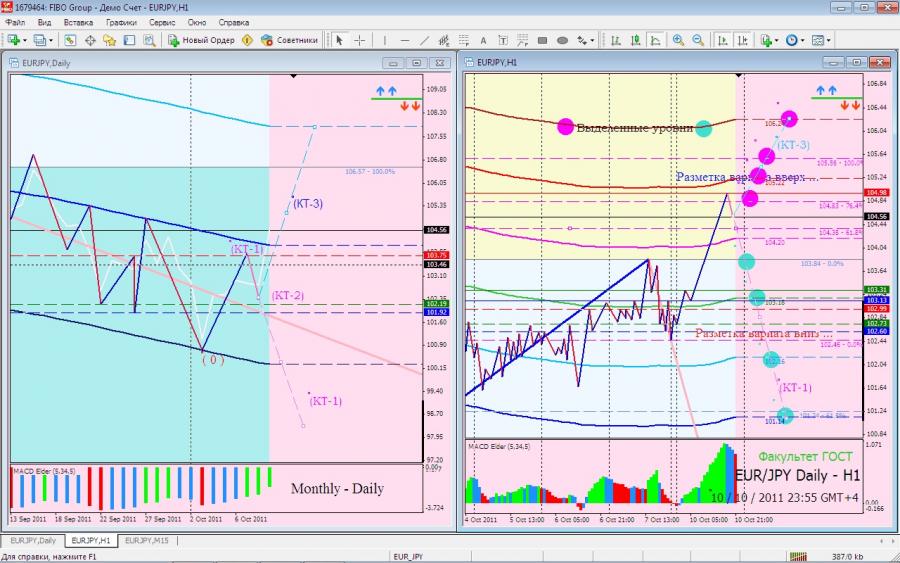Select the Fibonacci Retracement tool
This screenshot has width=900, height=563.
tap(464, 40)
